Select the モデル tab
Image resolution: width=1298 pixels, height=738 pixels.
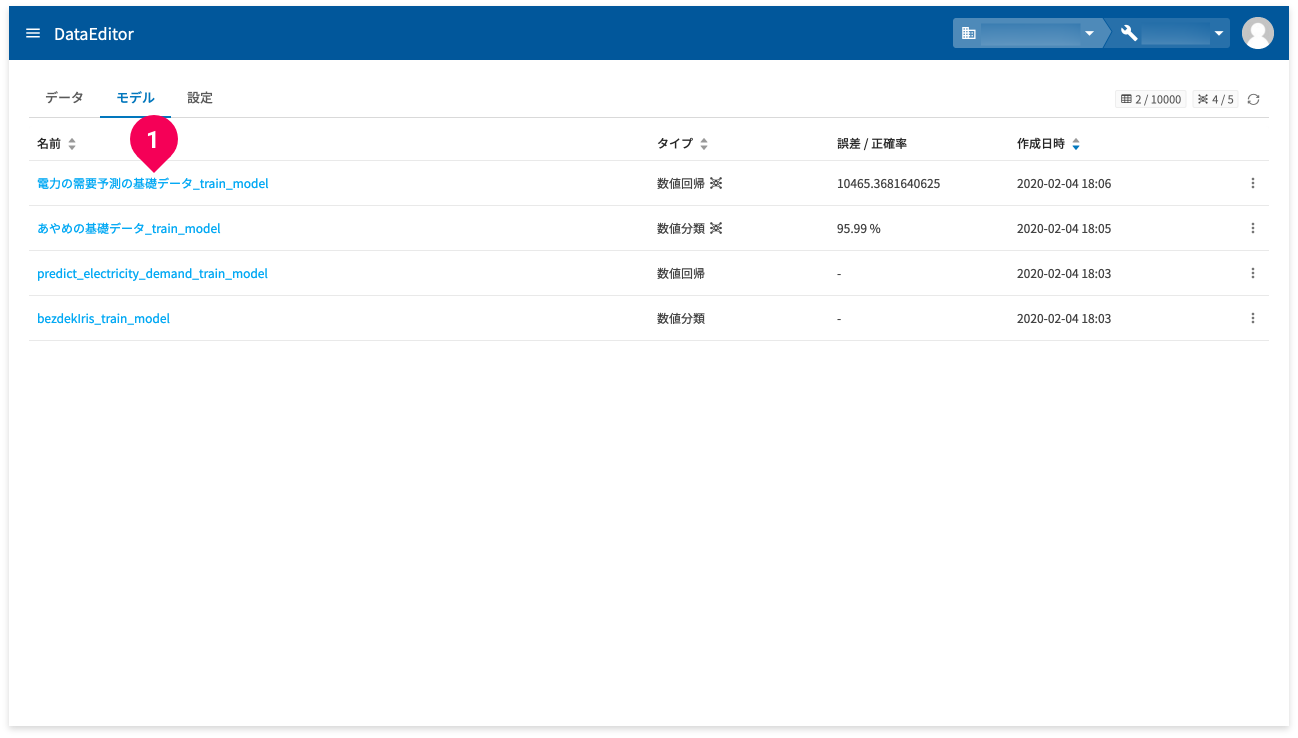[x=135, y=98]
